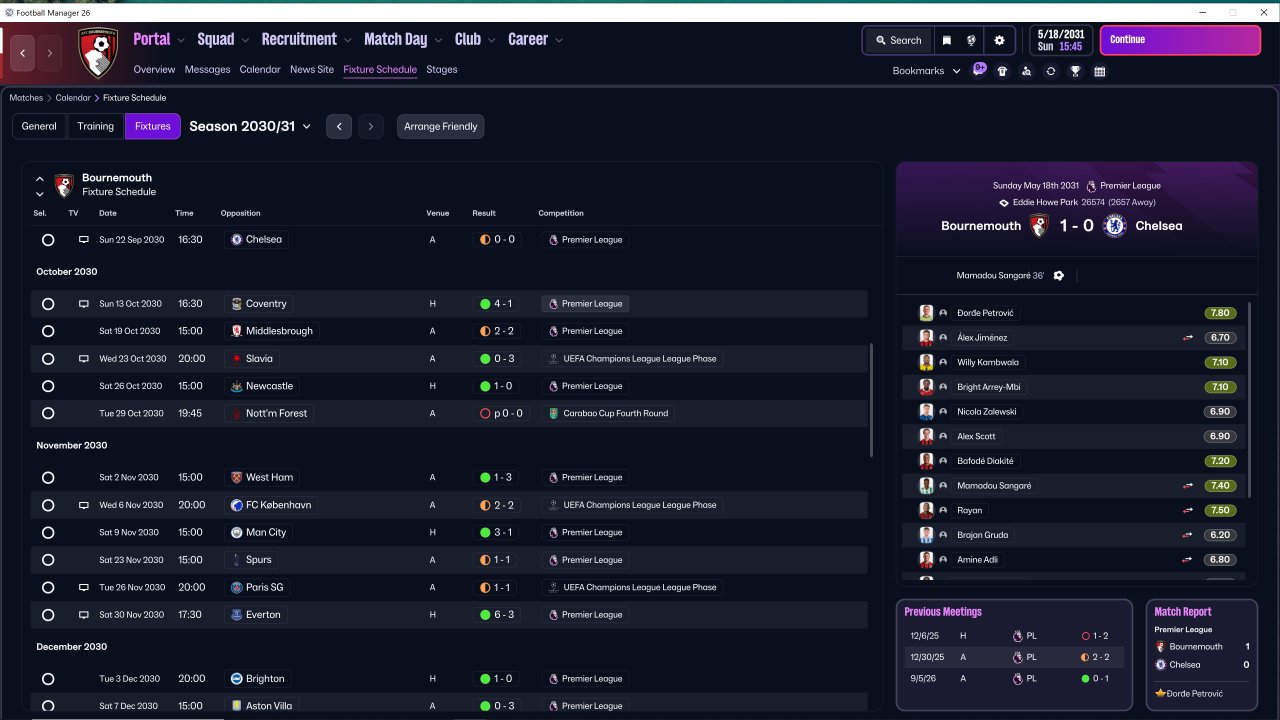Click the Chelsea badge in the match summary panel
The height and width of the screenshot is (720, 1280).
[1115, 226]
